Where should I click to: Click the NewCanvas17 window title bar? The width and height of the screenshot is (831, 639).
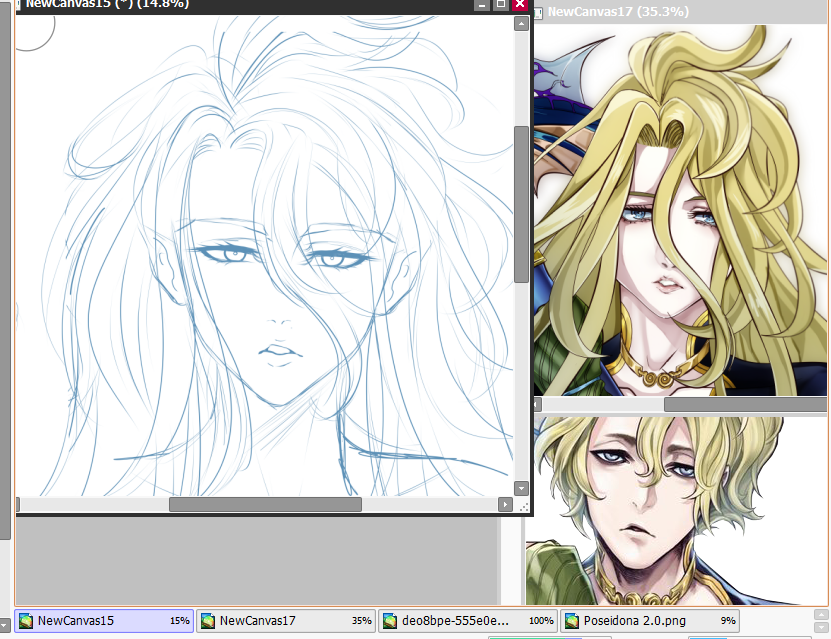click(681, 12)
